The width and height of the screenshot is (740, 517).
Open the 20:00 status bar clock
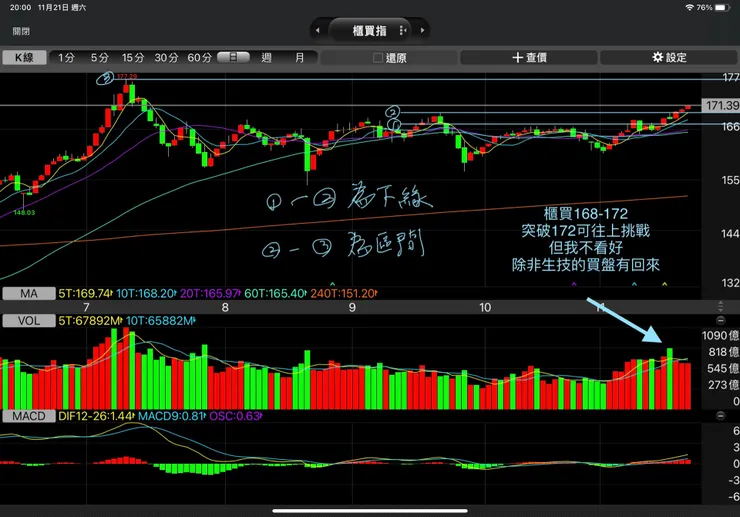coord(20,8)
